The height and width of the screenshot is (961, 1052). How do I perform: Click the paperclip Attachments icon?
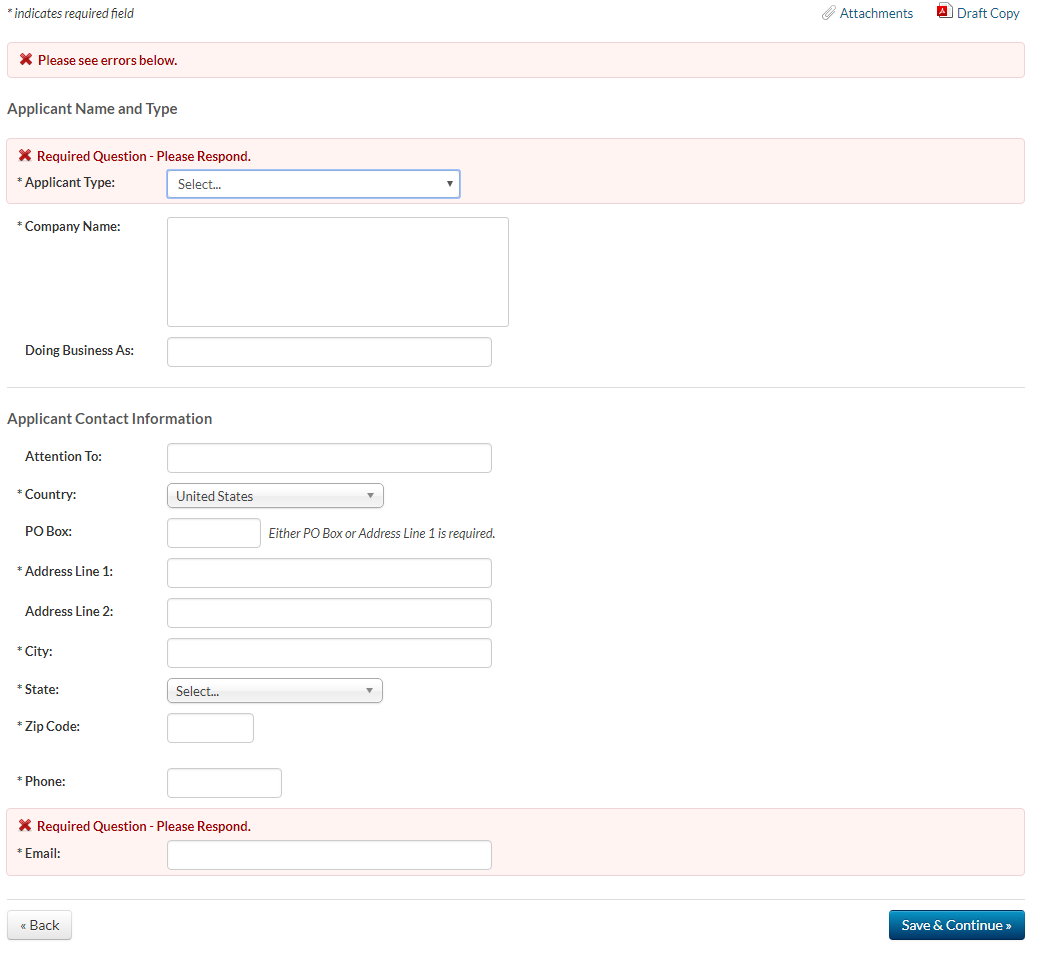point(828,14)
